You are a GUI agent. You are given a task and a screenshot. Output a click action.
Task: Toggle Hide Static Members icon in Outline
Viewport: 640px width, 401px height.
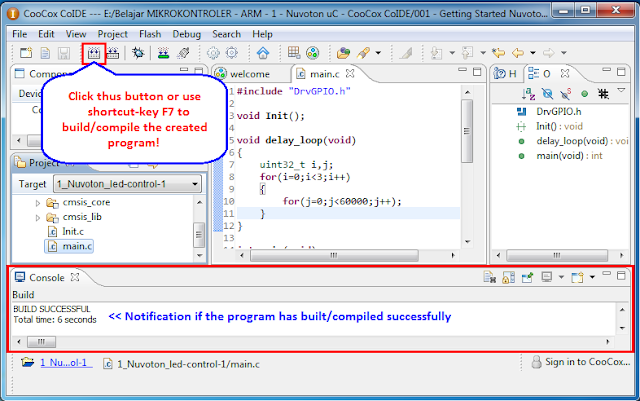click(566, 94)
